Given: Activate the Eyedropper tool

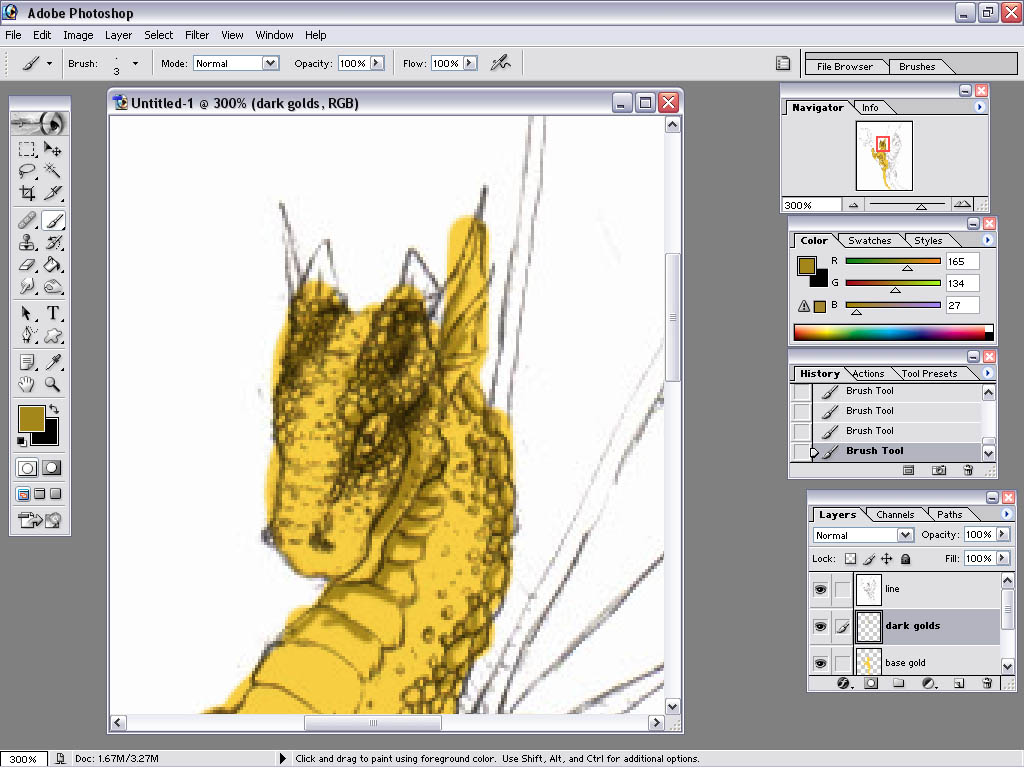Looking at the screenshot, I should tap(53, 361).
